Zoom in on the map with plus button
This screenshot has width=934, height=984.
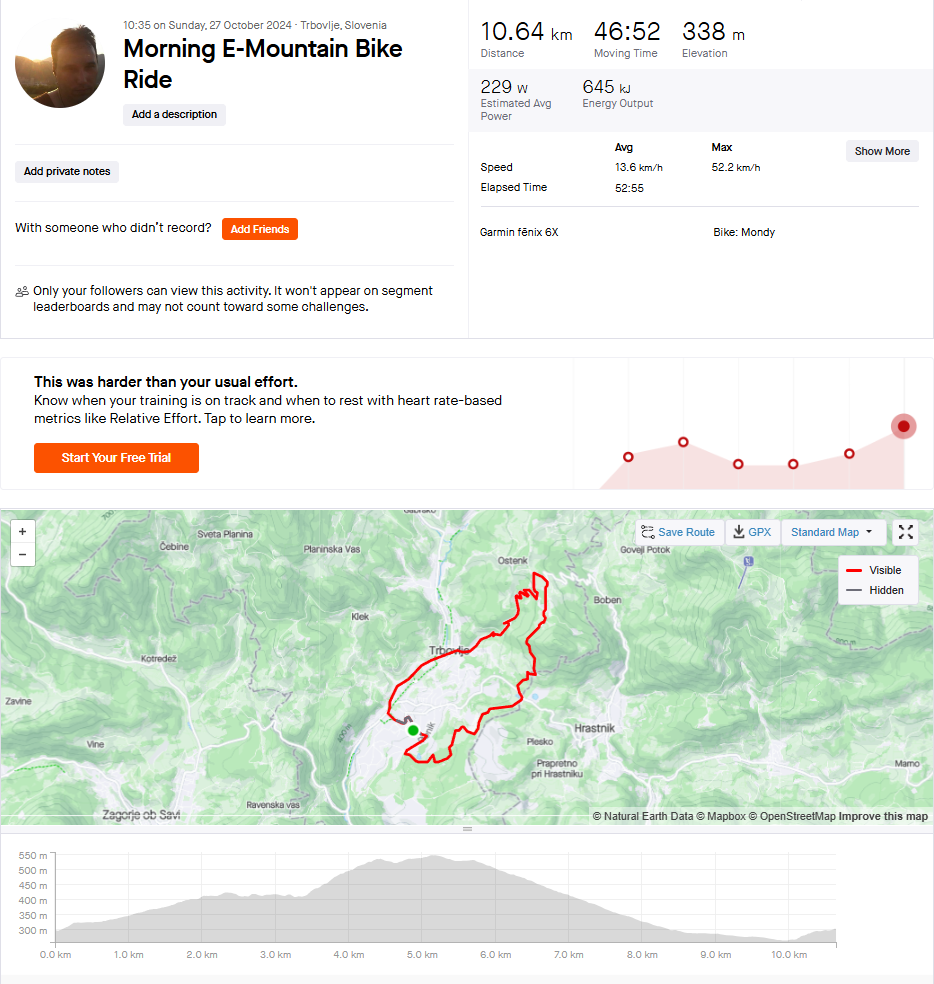point(23,532)
